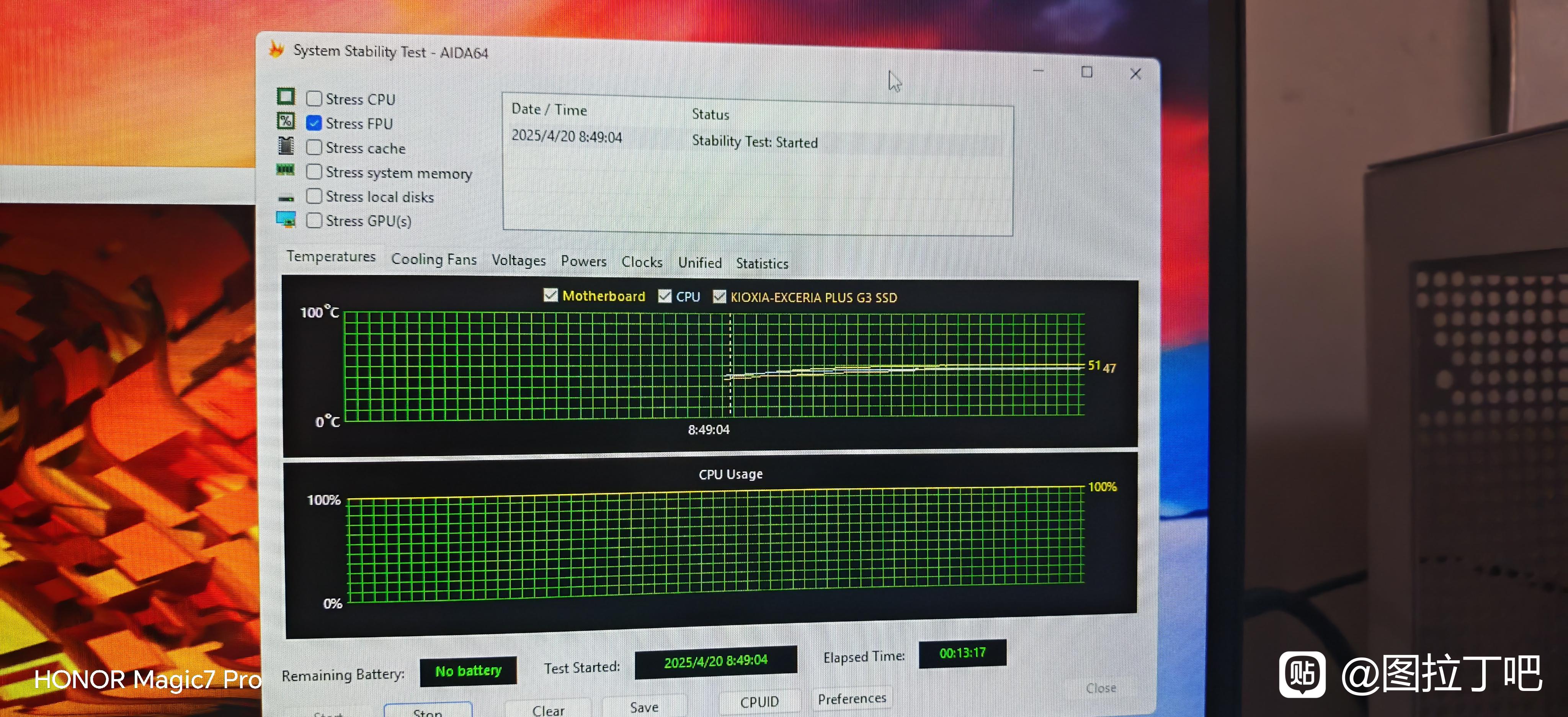
Task: Minimize the System Stability Test window
Action: [1039, 71]
